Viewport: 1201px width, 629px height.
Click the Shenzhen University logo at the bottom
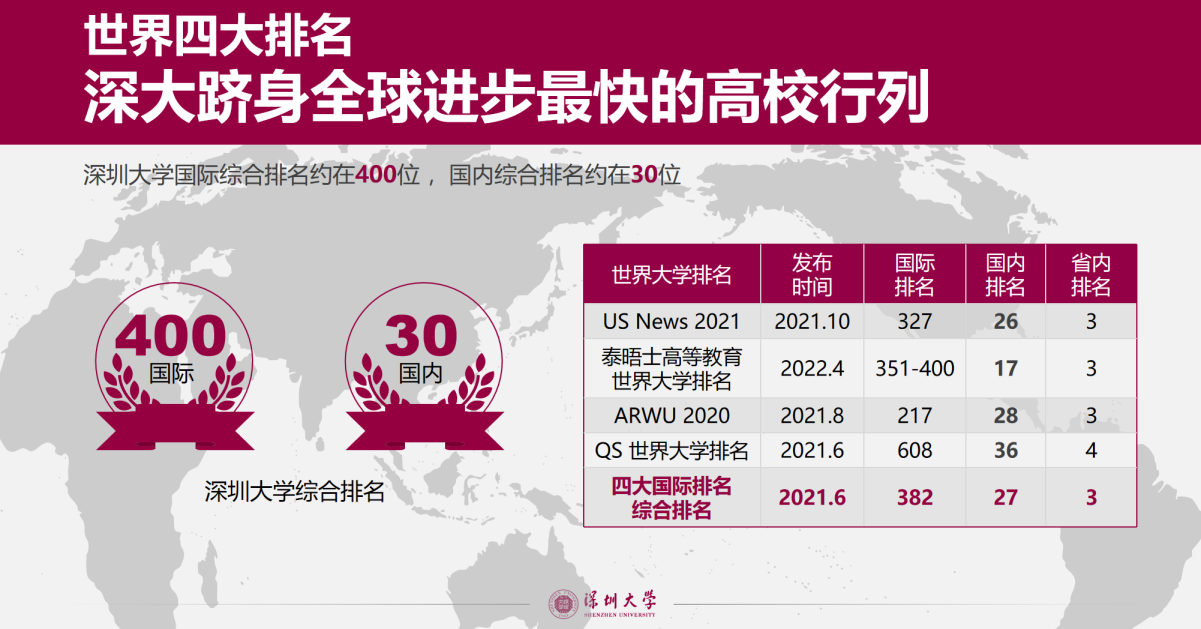click(604, 604)
